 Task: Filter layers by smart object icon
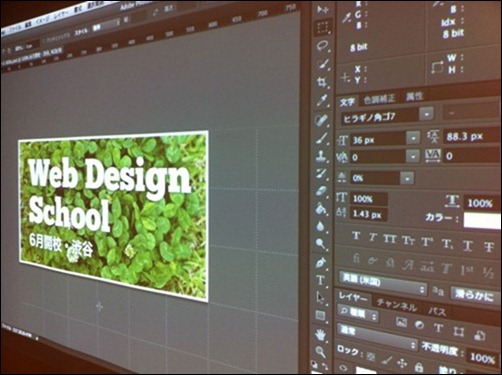point(480,335)
